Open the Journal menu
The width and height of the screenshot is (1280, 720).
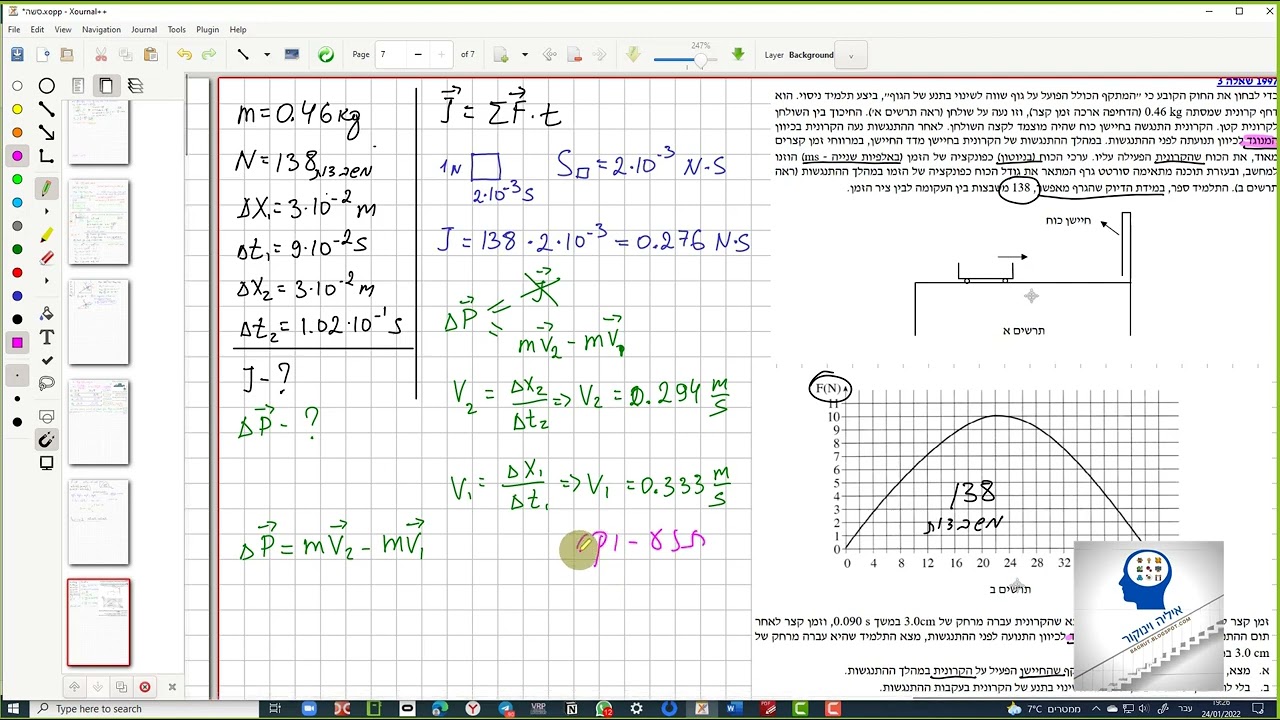point(144,30)
